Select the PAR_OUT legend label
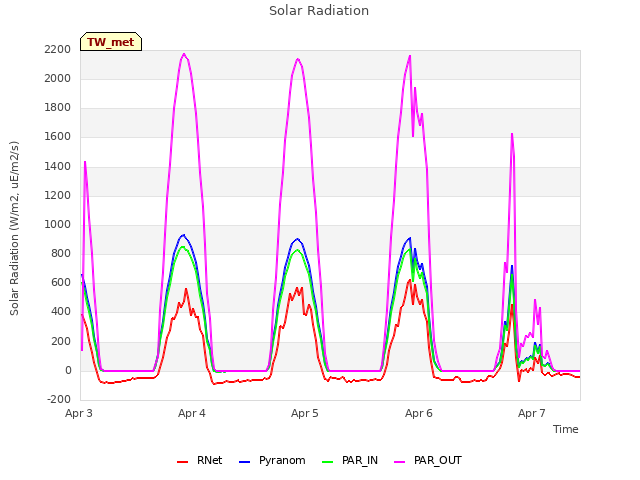Image resolution: width=640 pixels, height=480 pixels. pos(438,460)
